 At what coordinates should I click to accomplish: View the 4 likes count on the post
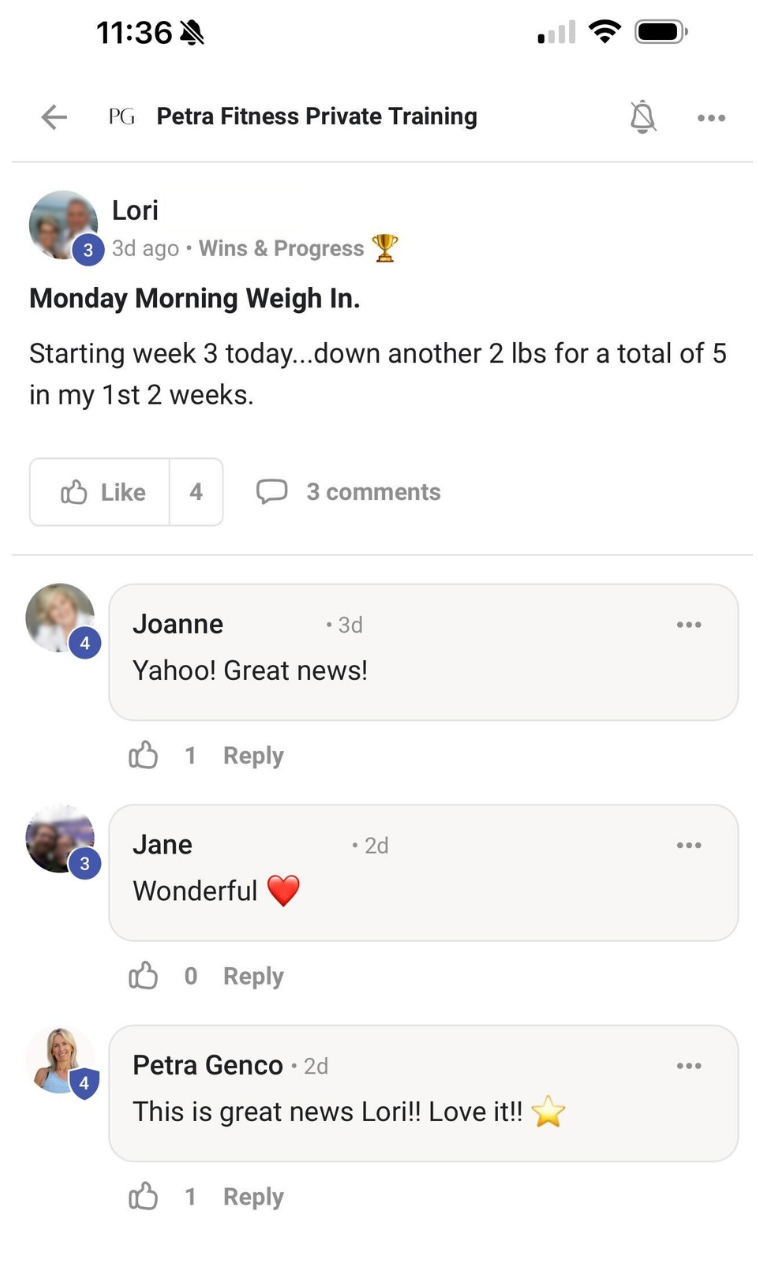[196, 492]
